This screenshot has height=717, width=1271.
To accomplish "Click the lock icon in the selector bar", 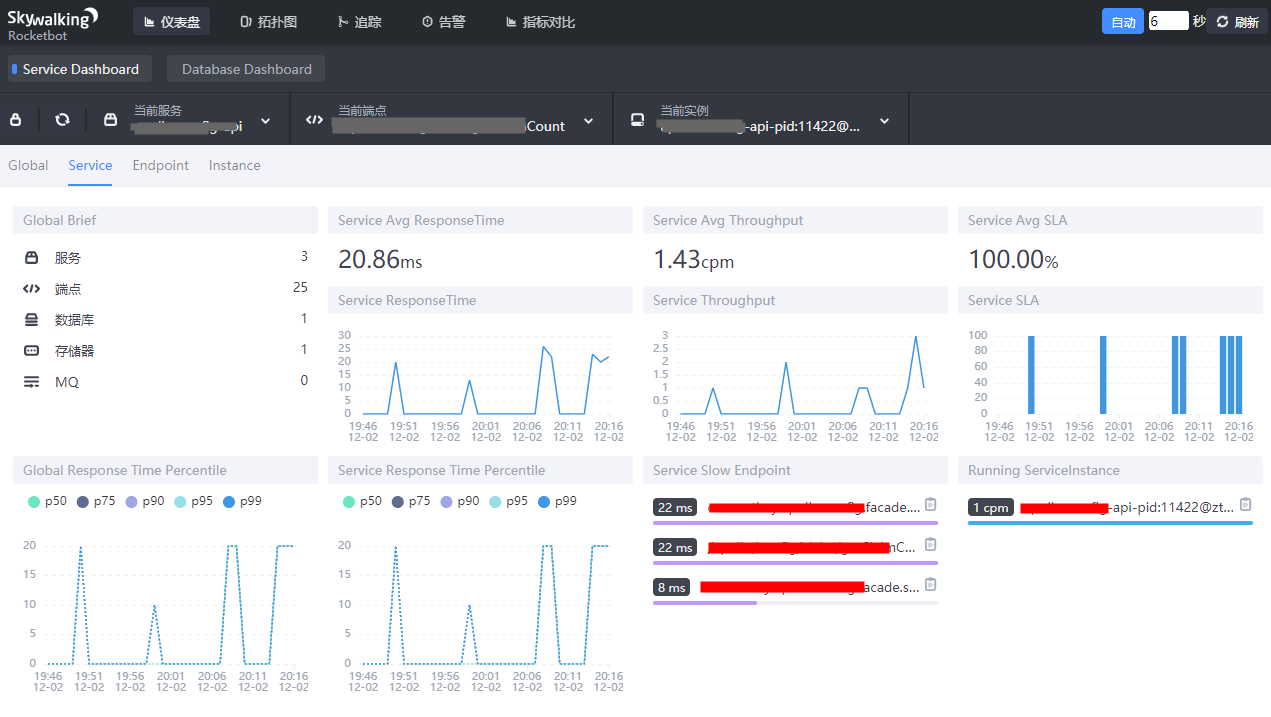I will tap(15, 120).
